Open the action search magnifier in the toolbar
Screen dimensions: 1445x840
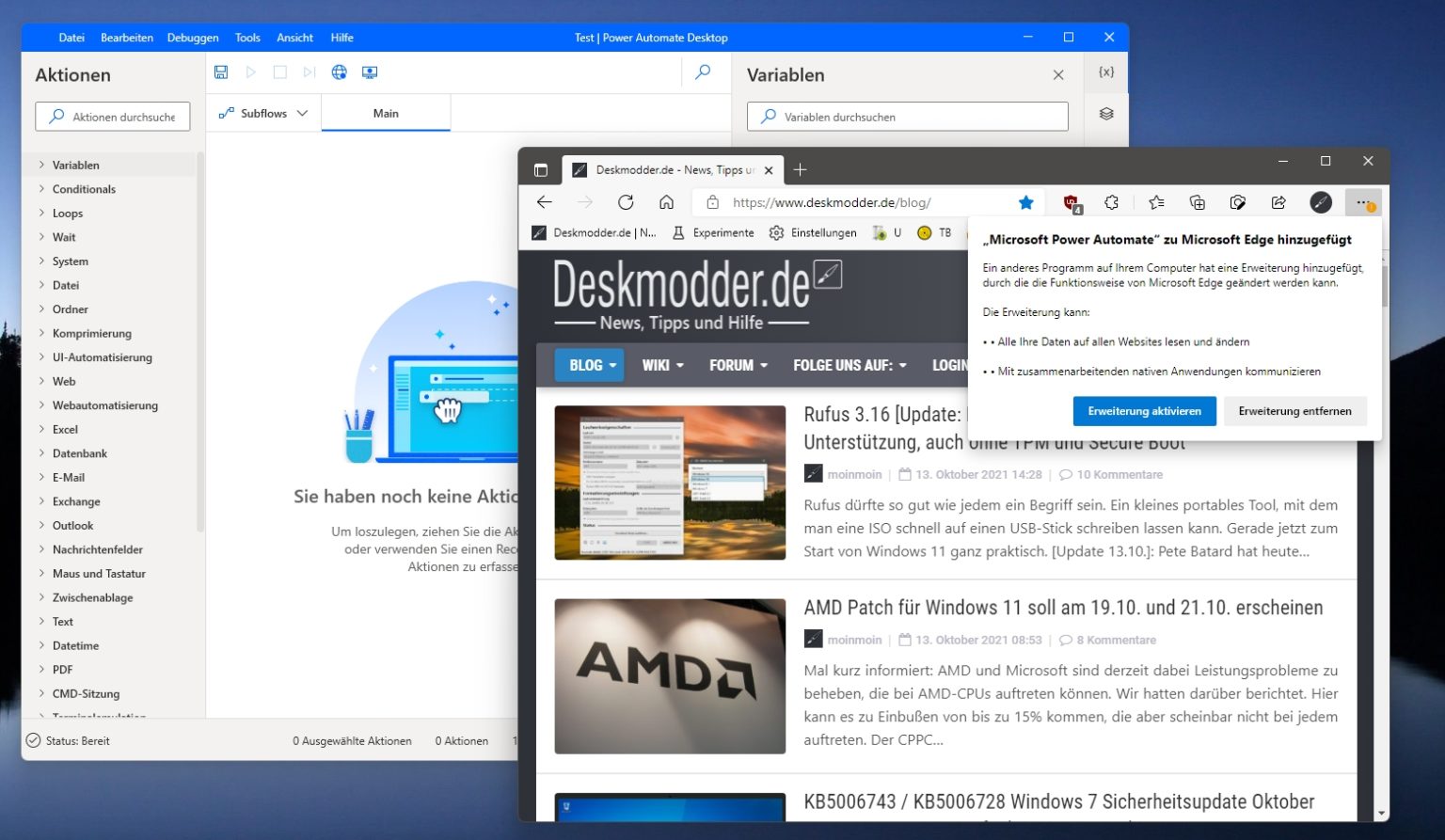point(702,71)
